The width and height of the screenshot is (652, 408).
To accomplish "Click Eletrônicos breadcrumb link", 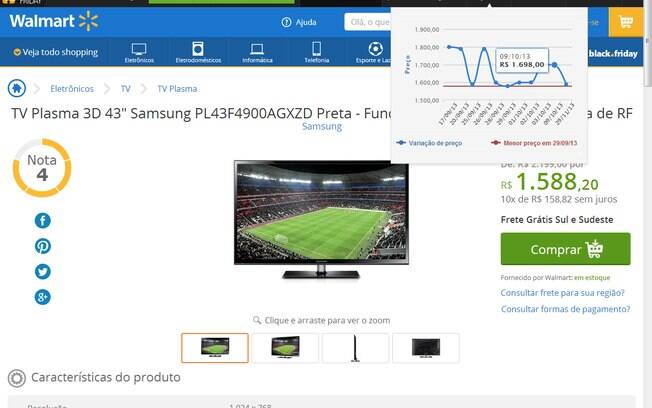I will tap(72, 89).
